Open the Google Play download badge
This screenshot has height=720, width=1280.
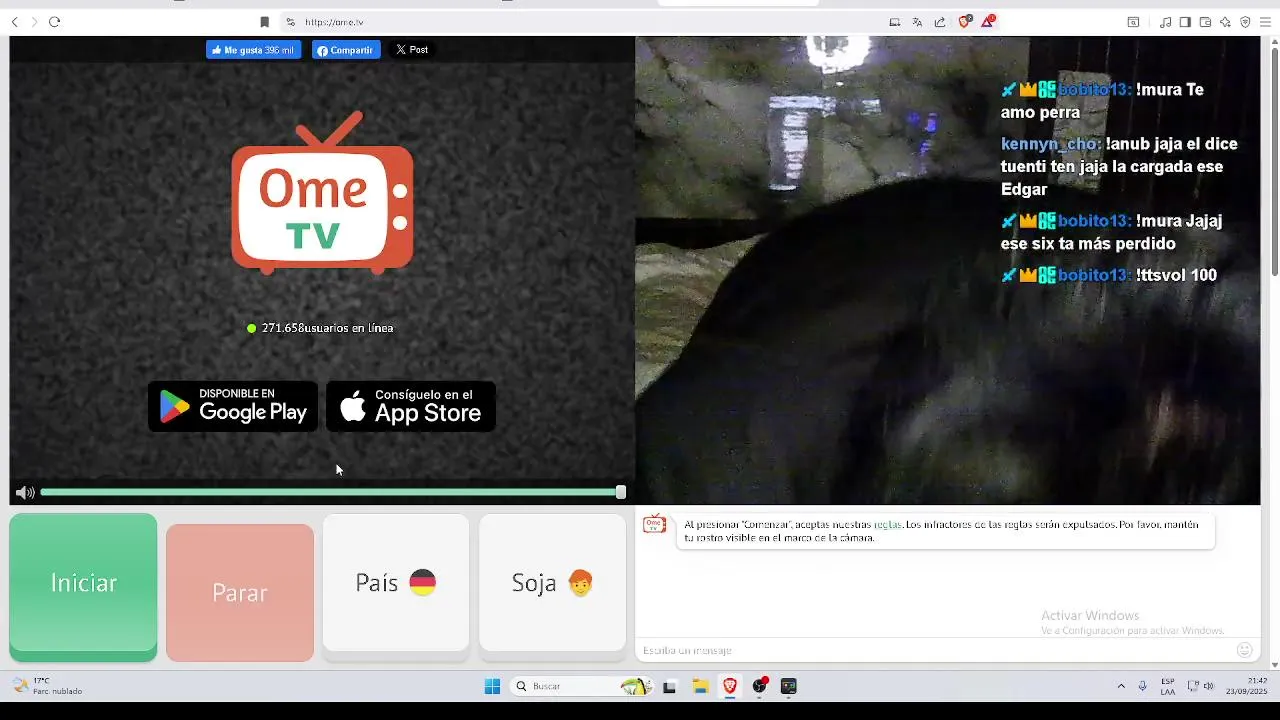coord(233,406)
